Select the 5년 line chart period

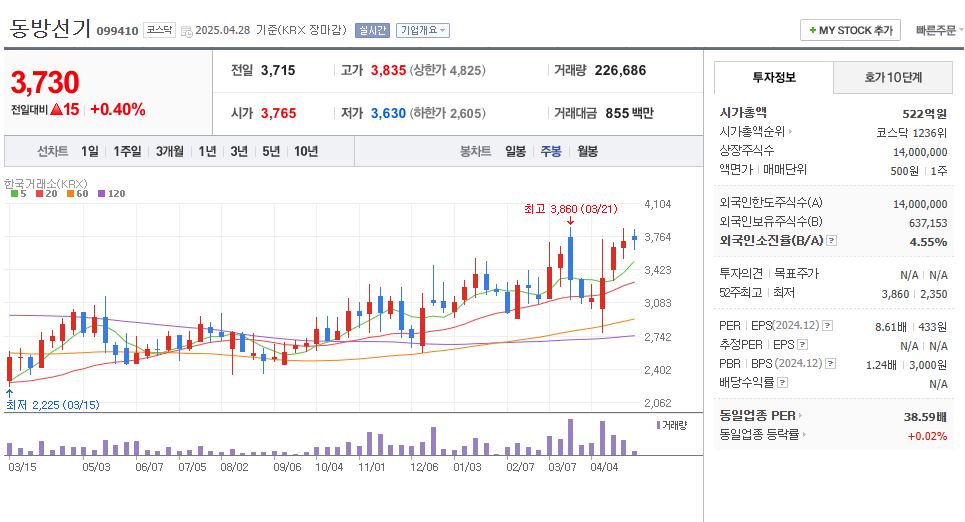[x=271, y=151]
